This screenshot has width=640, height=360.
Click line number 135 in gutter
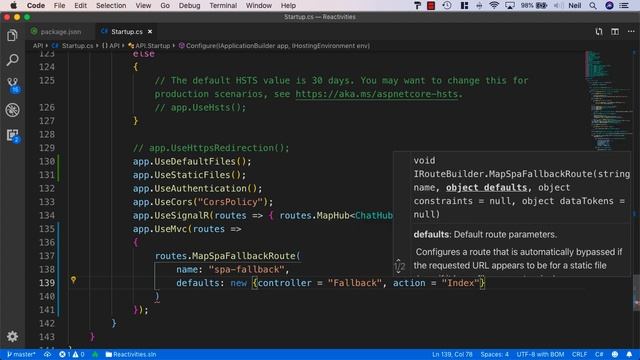(x=47, y=229)
